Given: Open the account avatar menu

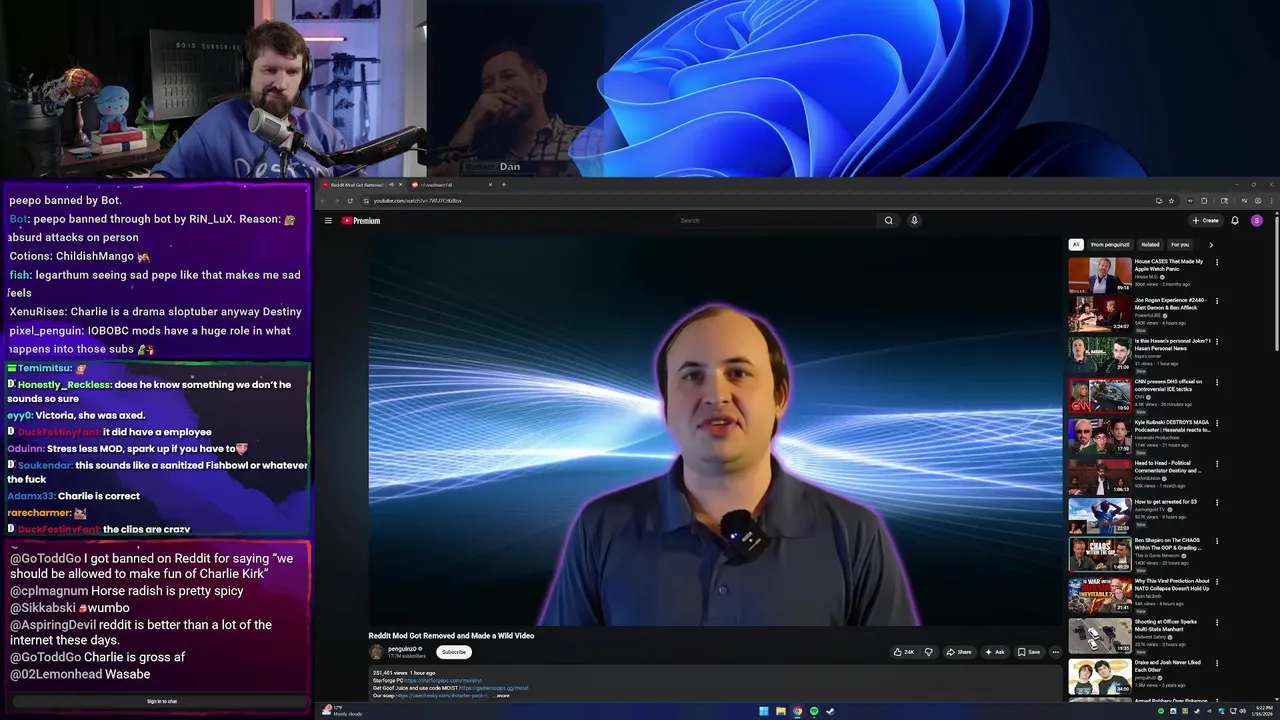Looking at the screenshot, I should tap(1257, 221).
